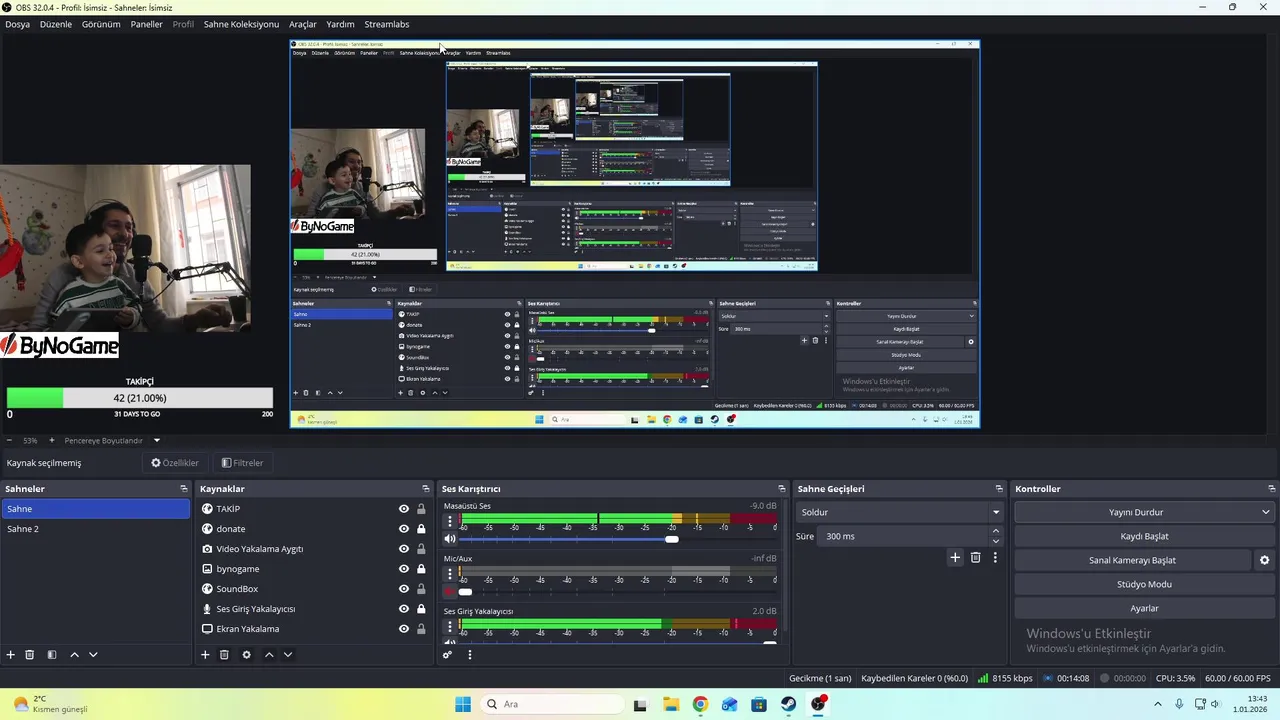Delete selected scene using the Sahneler trash icon

tap(30, 655)
